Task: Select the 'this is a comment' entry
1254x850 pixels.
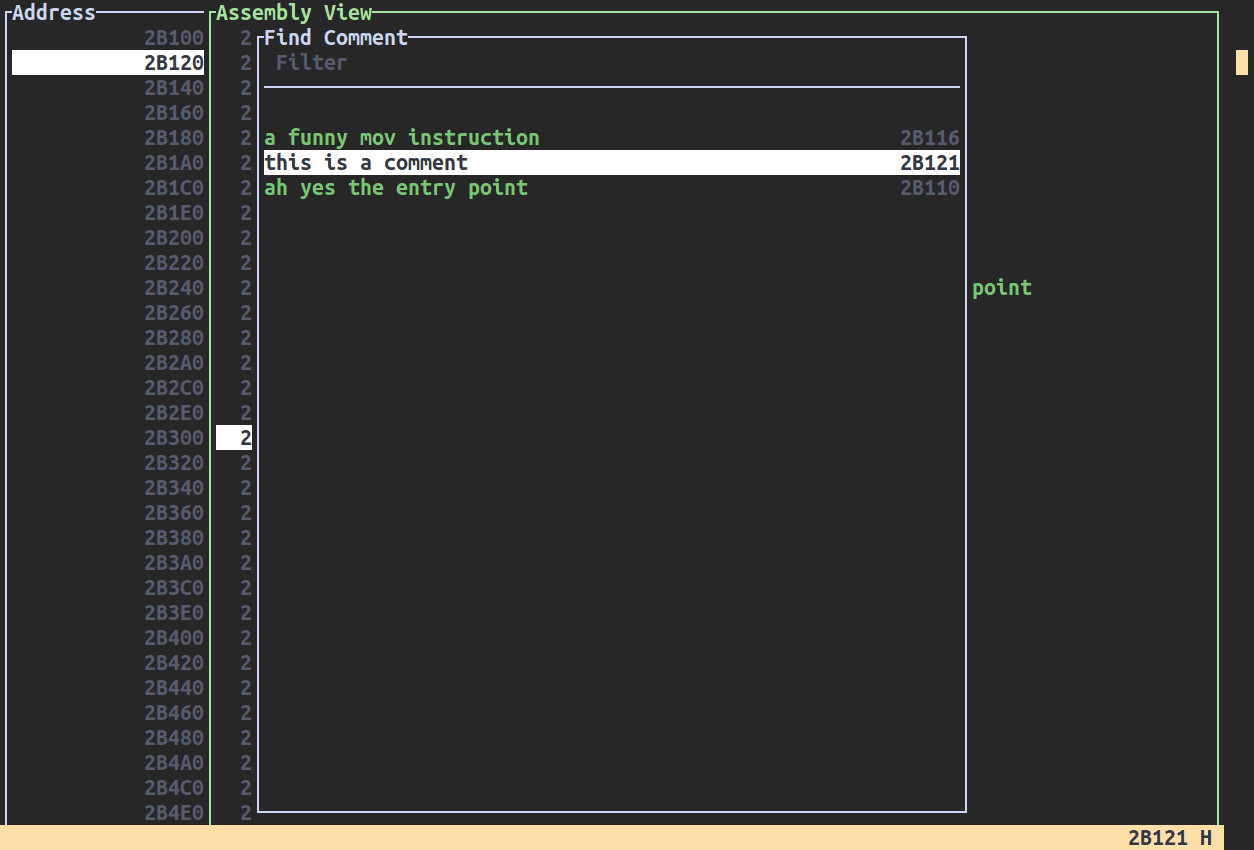Action: pyautogui.click(x=366, y=163)
